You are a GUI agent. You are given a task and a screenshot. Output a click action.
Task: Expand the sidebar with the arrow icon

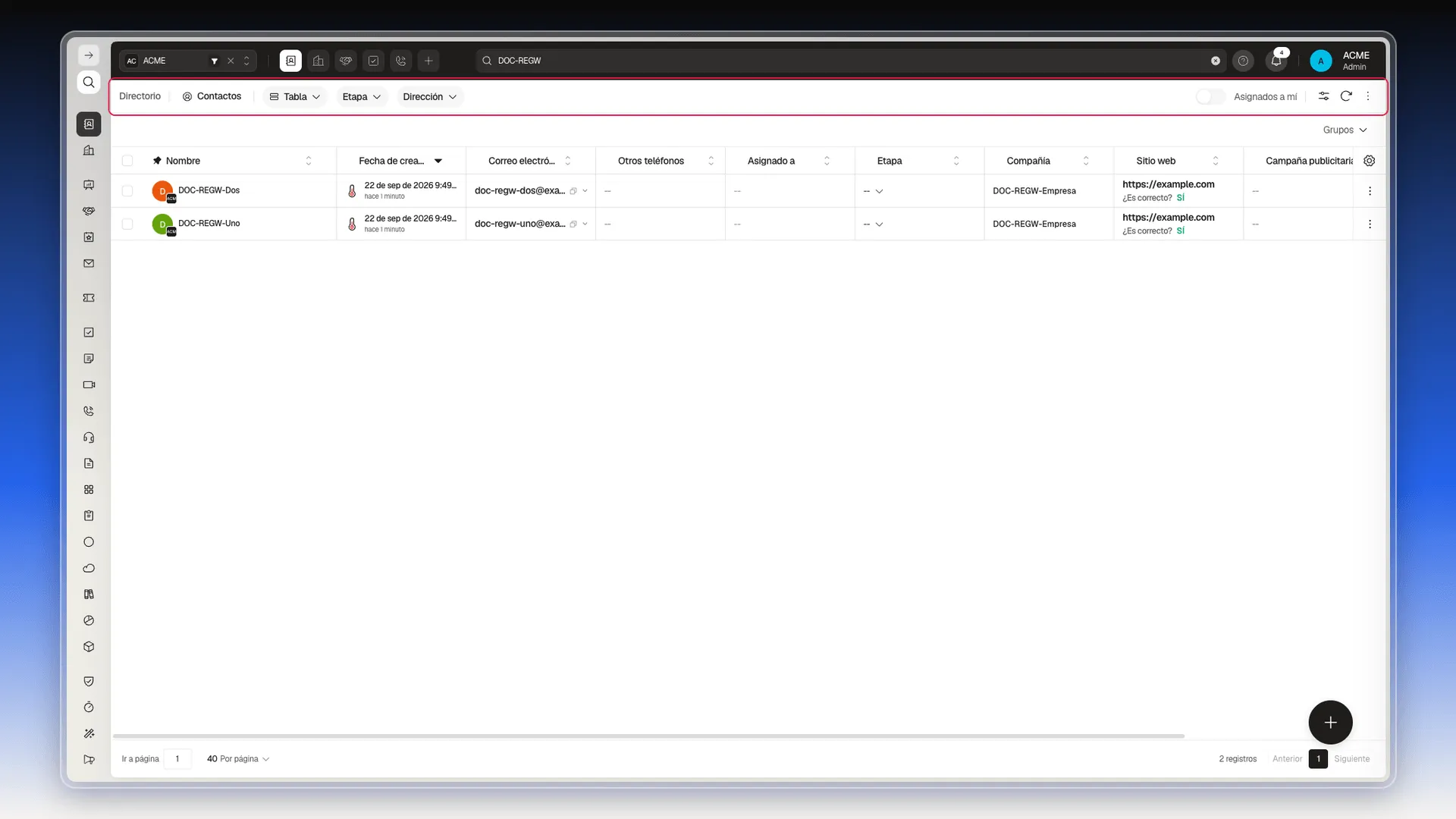coord(89,55)
